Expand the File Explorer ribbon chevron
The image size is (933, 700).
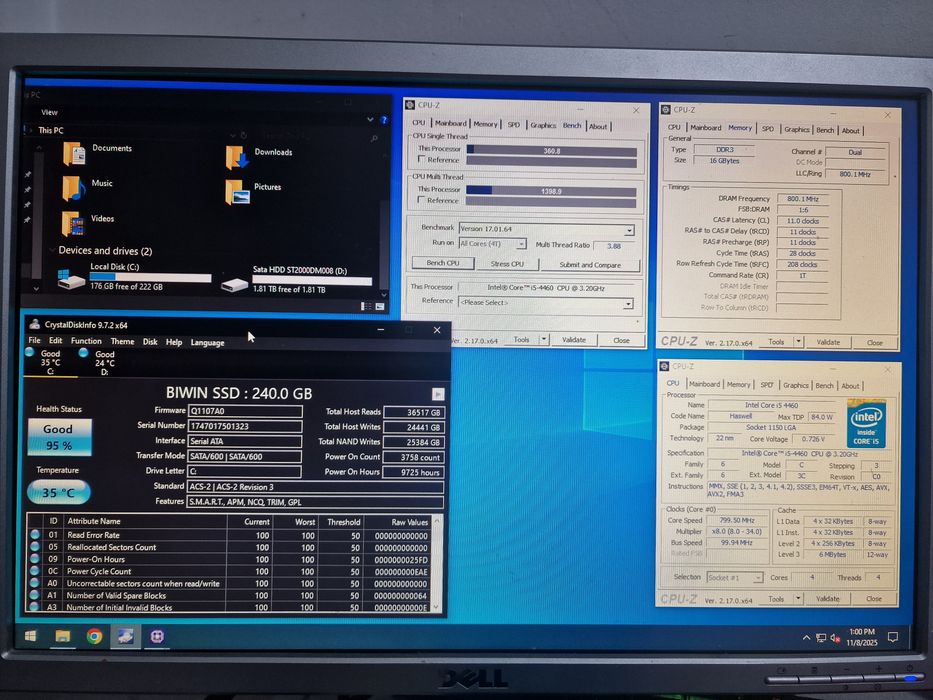pyautogui.click(x=370, y=120)
